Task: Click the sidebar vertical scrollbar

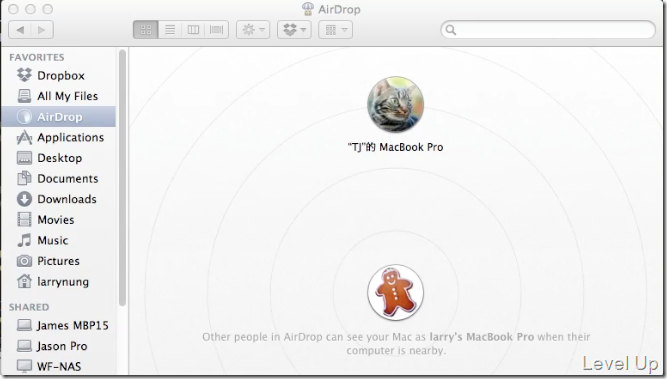Action: [123, 178]
